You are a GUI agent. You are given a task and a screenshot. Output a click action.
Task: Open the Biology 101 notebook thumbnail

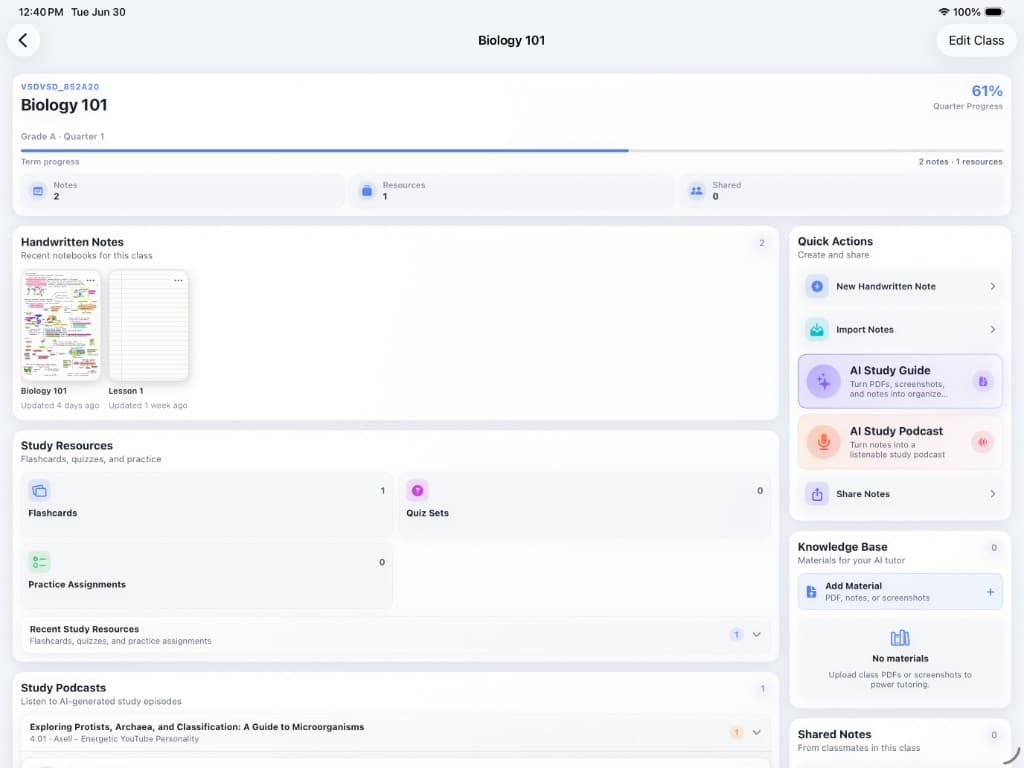point(61,325)
